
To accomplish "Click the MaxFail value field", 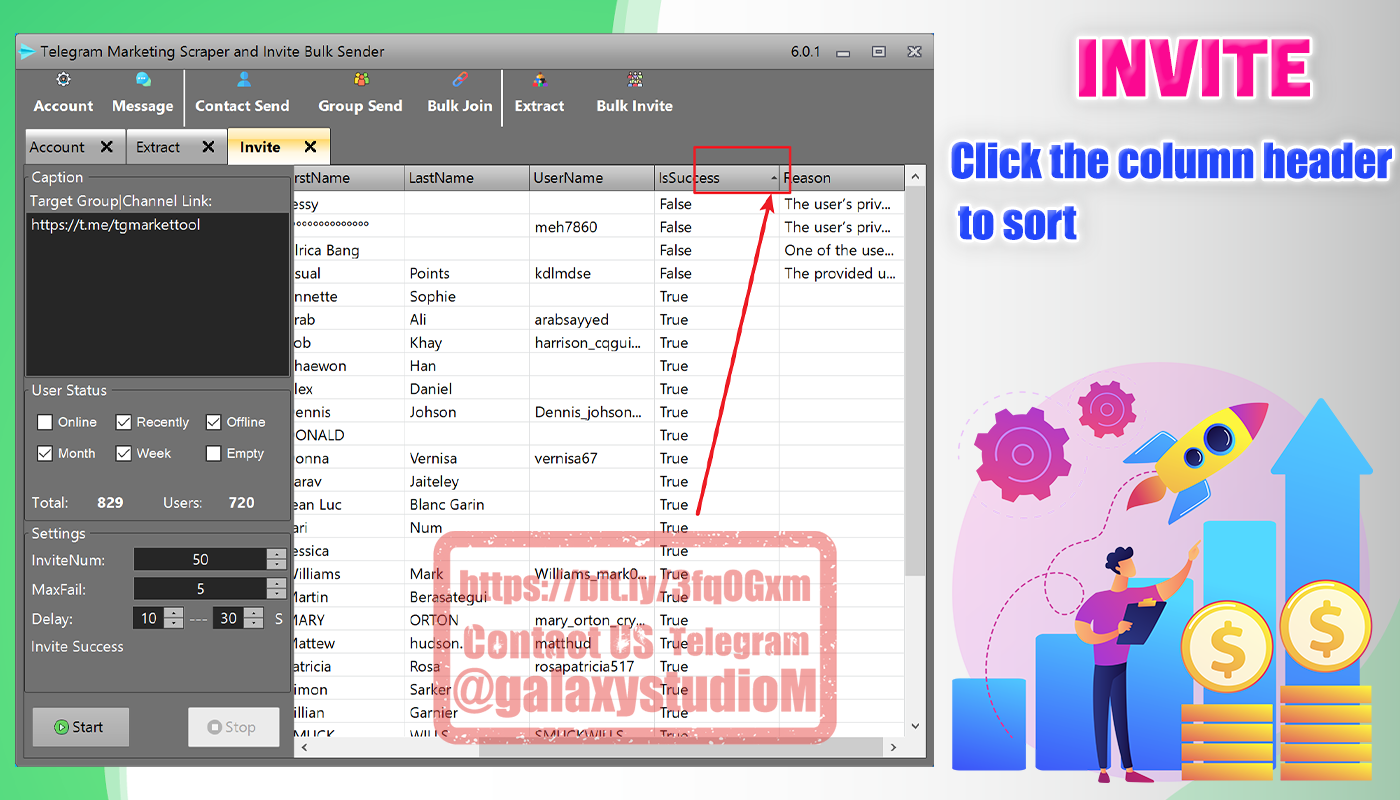I will 200,589.
